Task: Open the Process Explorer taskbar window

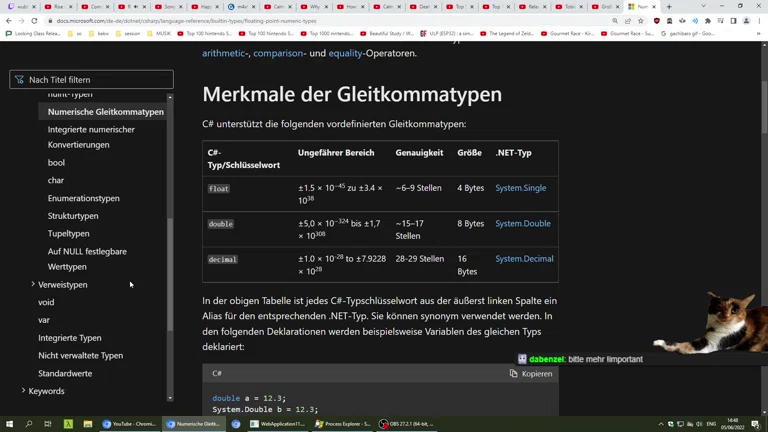Action: [x=342, y=424]
